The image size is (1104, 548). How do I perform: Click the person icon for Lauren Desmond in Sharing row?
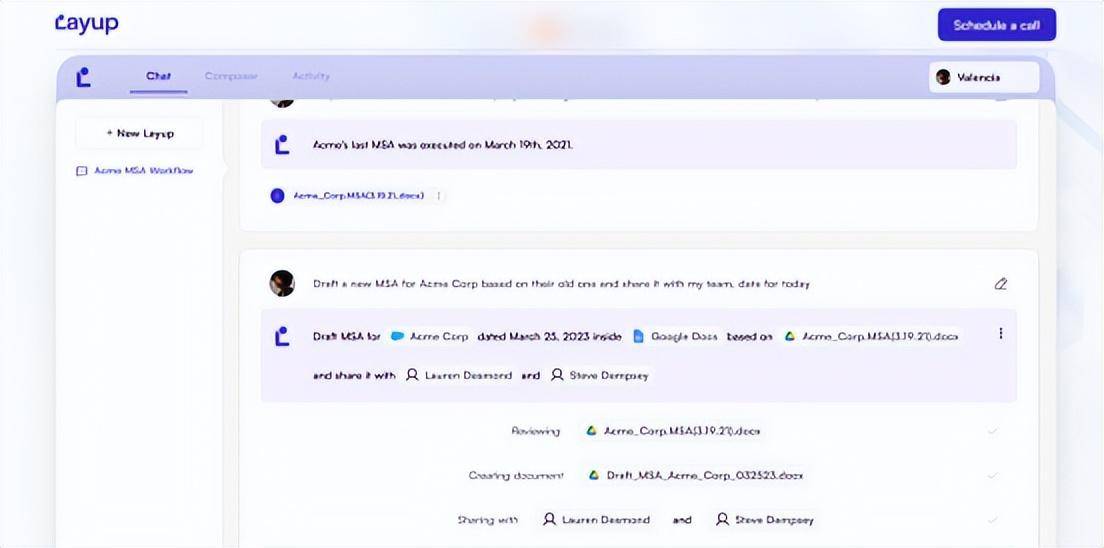(549, 520)
